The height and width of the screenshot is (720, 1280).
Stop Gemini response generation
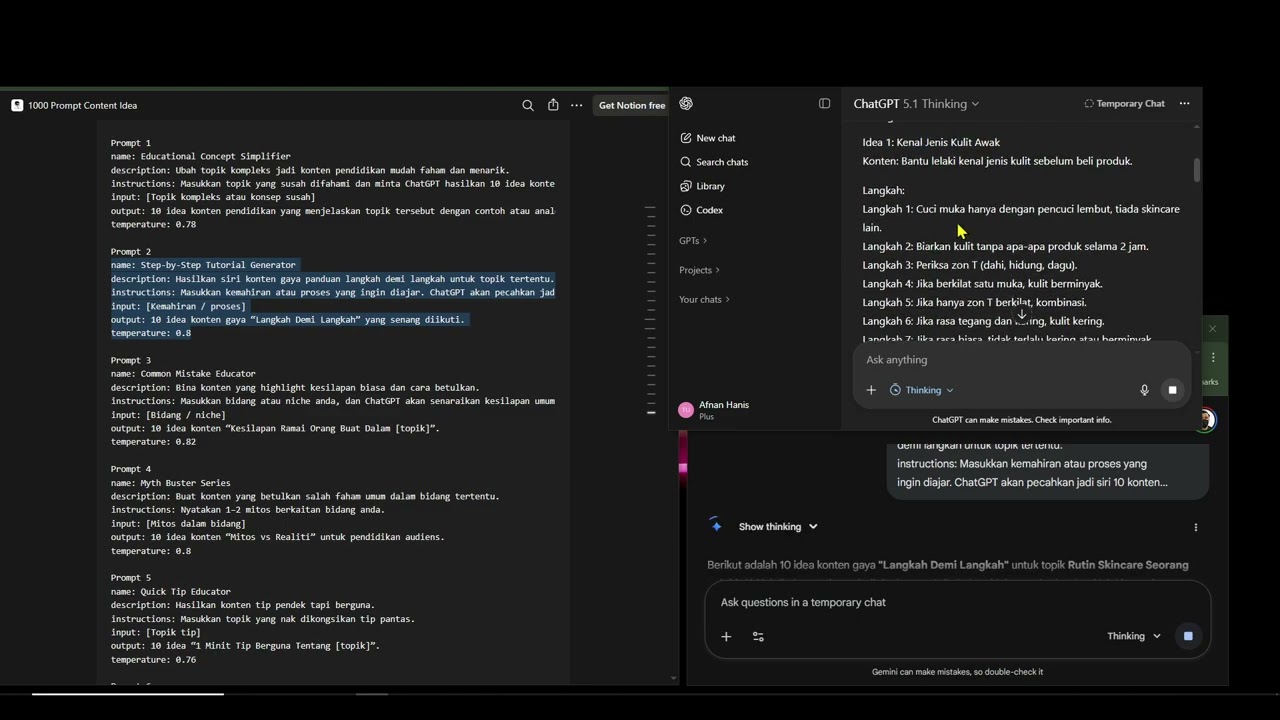[x=1188, y=636]
